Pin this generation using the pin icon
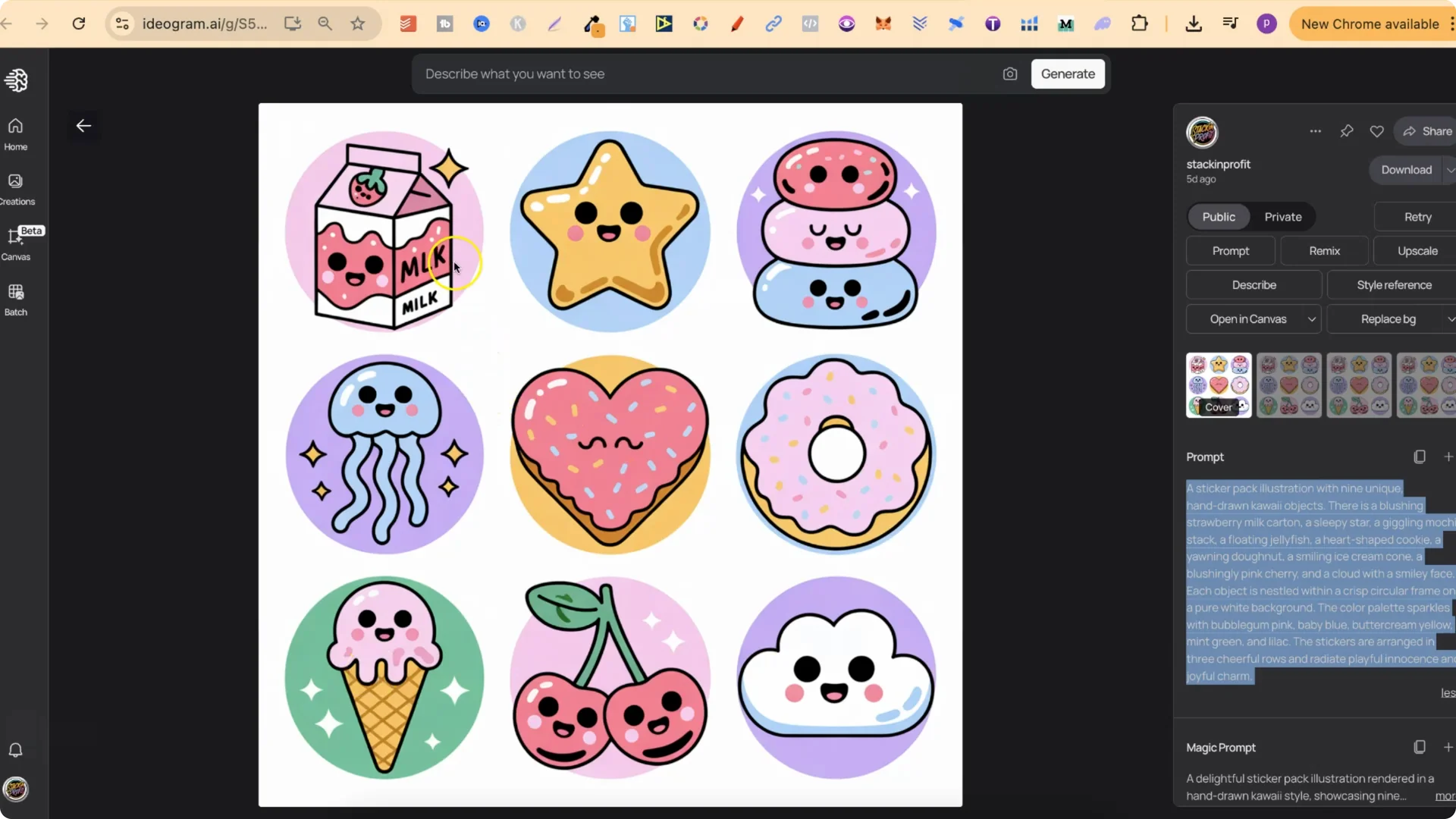Screen dimensions: 1456x819 pyautogui.click(x=1347, y=130)
